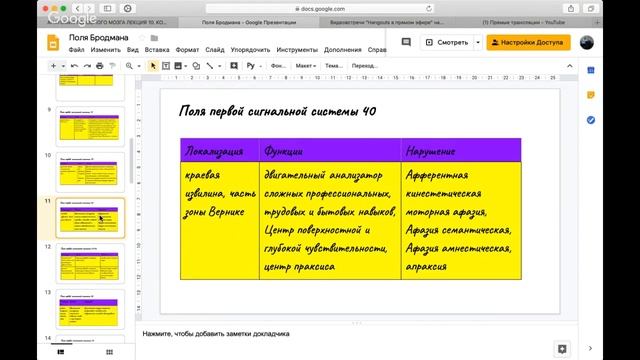This screenshot has height=360, width=640.
Task: Click the new slide plus button
Action: click(53, 66)
